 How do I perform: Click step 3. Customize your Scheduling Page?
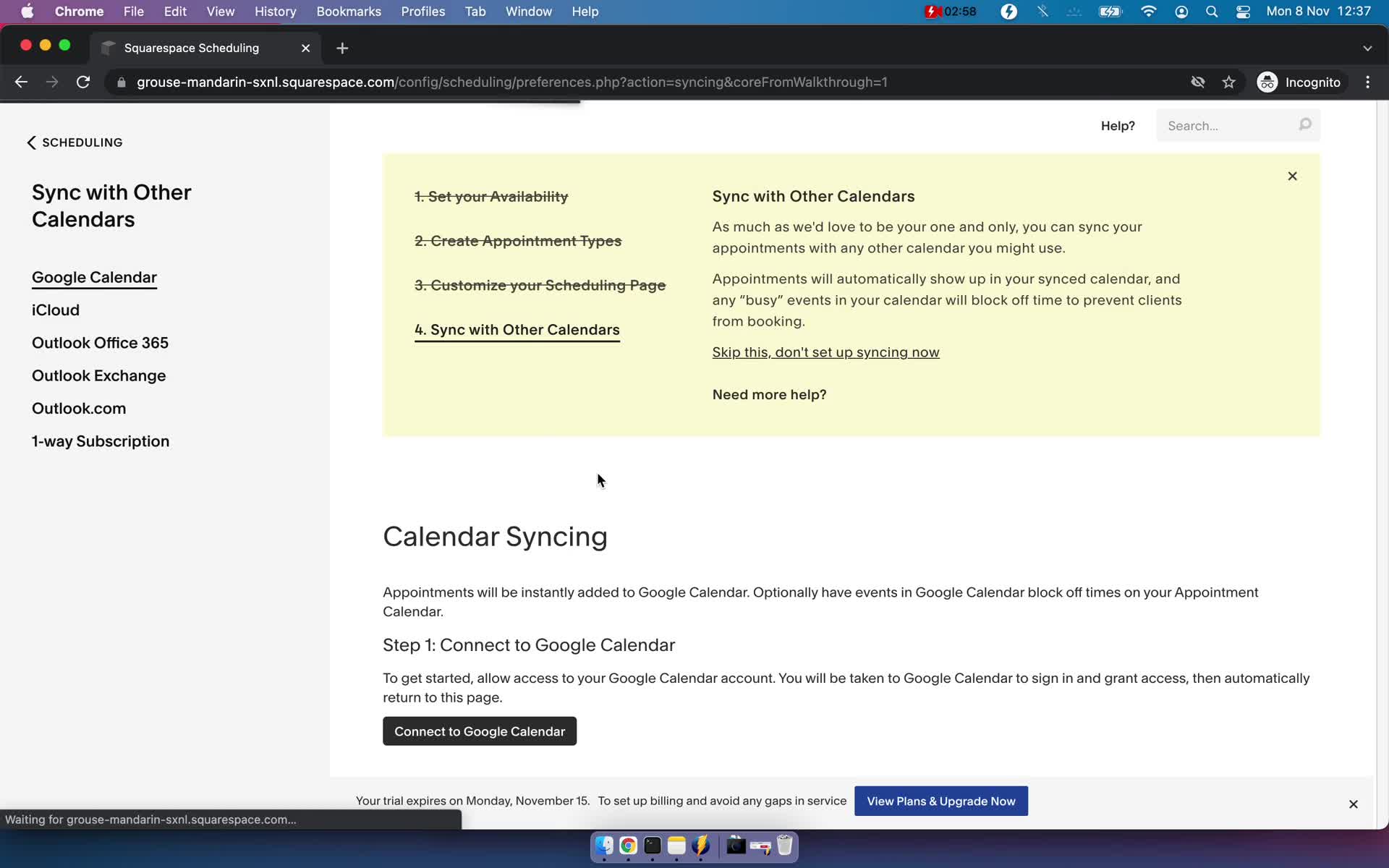coord(540,285)
